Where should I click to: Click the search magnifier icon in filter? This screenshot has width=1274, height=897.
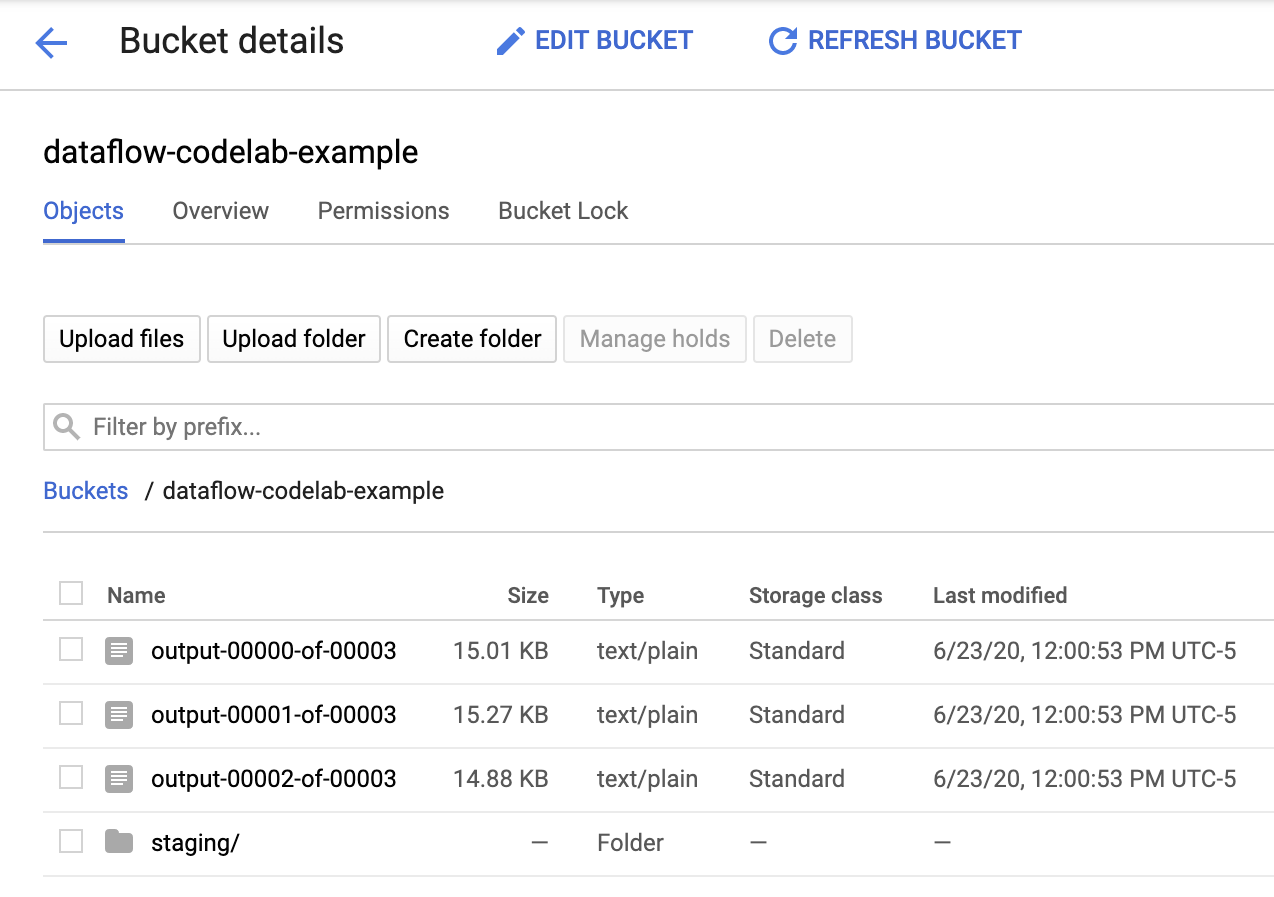[x=67, y=428]
